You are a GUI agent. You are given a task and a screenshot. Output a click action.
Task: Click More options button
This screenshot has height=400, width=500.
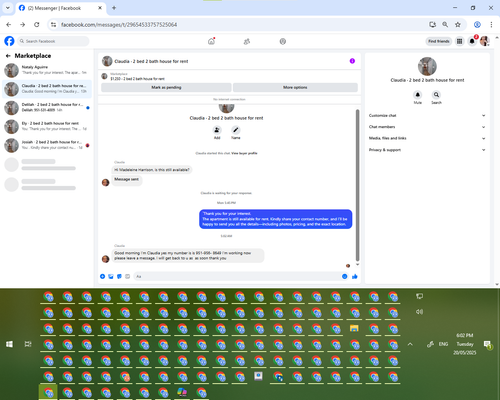coord(295,87)
